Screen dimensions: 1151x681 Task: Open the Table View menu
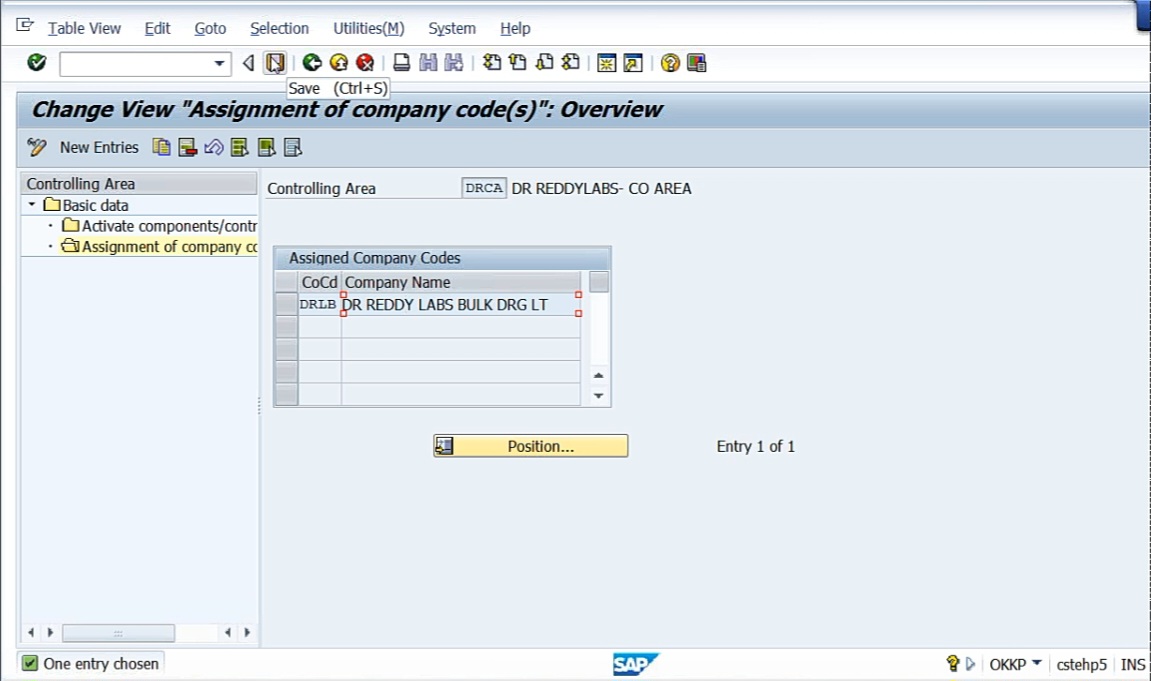point(84,29)
